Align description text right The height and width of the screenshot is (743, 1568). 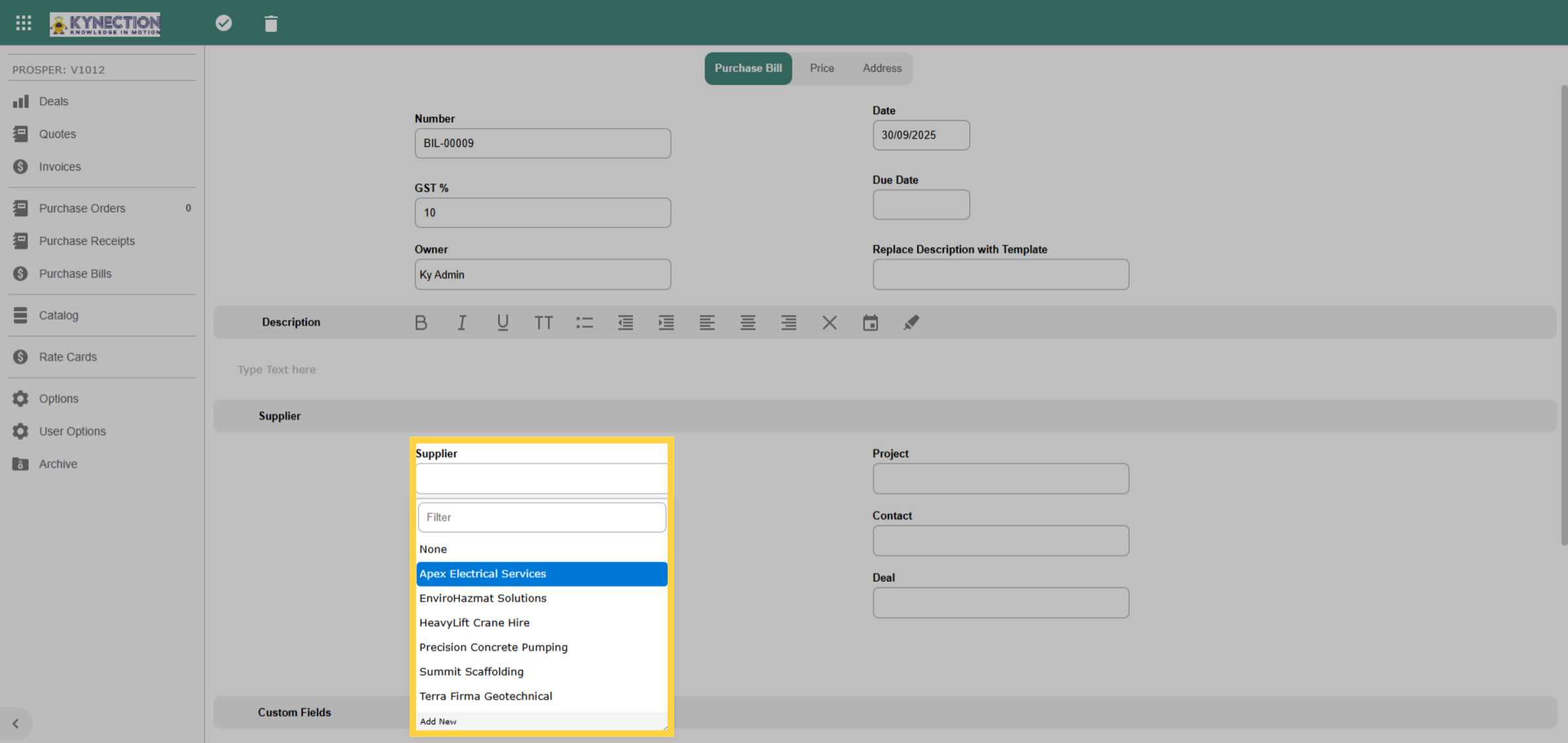click(x=789, y=323)
